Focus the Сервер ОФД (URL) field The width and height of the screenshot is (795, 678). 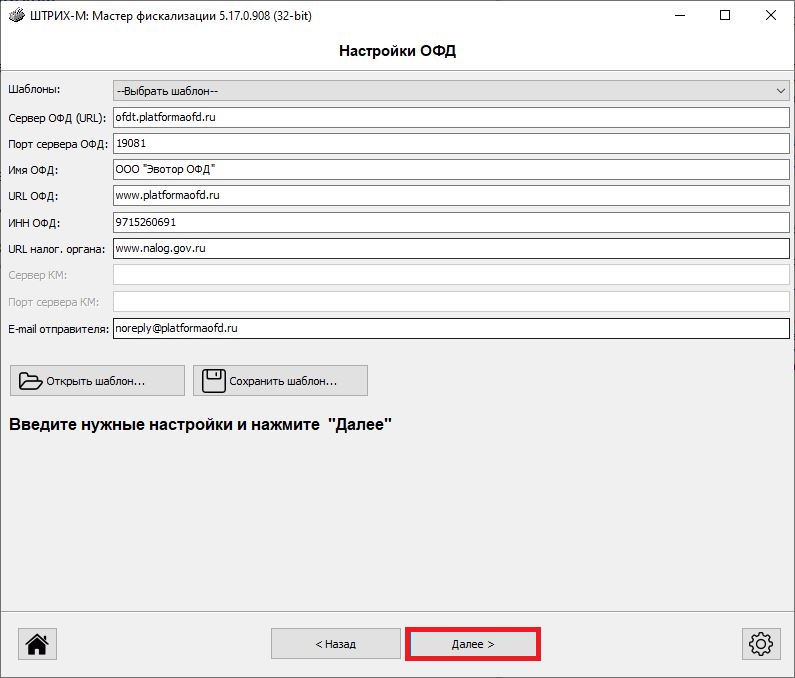click(x=450, y=117)
